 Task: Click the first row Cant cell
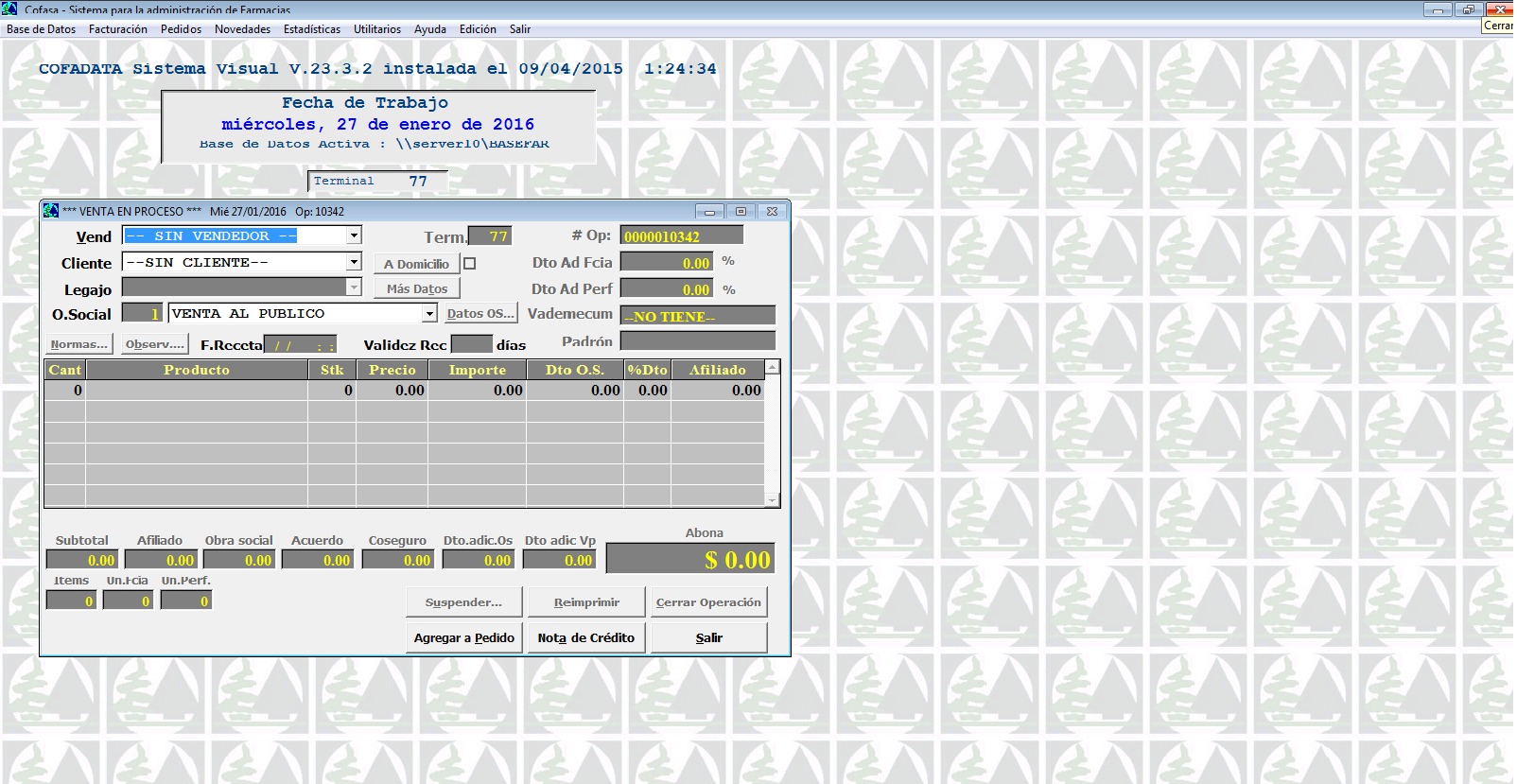coord(65,390)
